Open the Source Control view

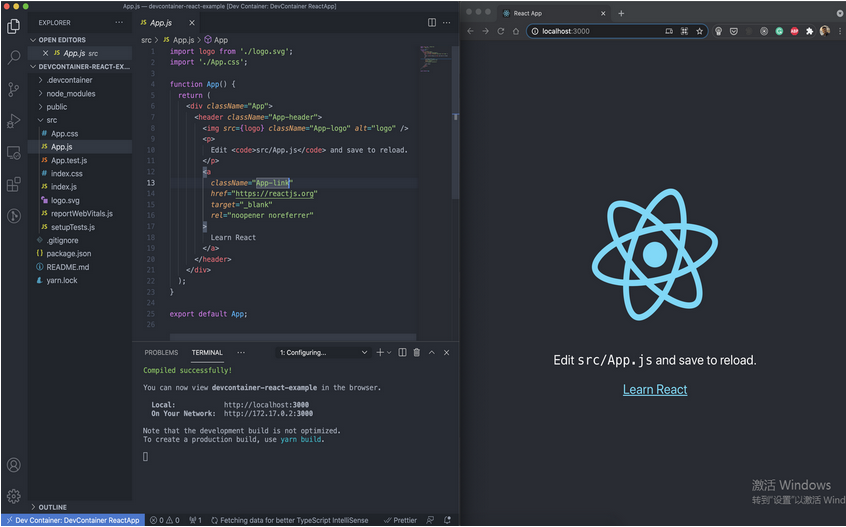14,89
